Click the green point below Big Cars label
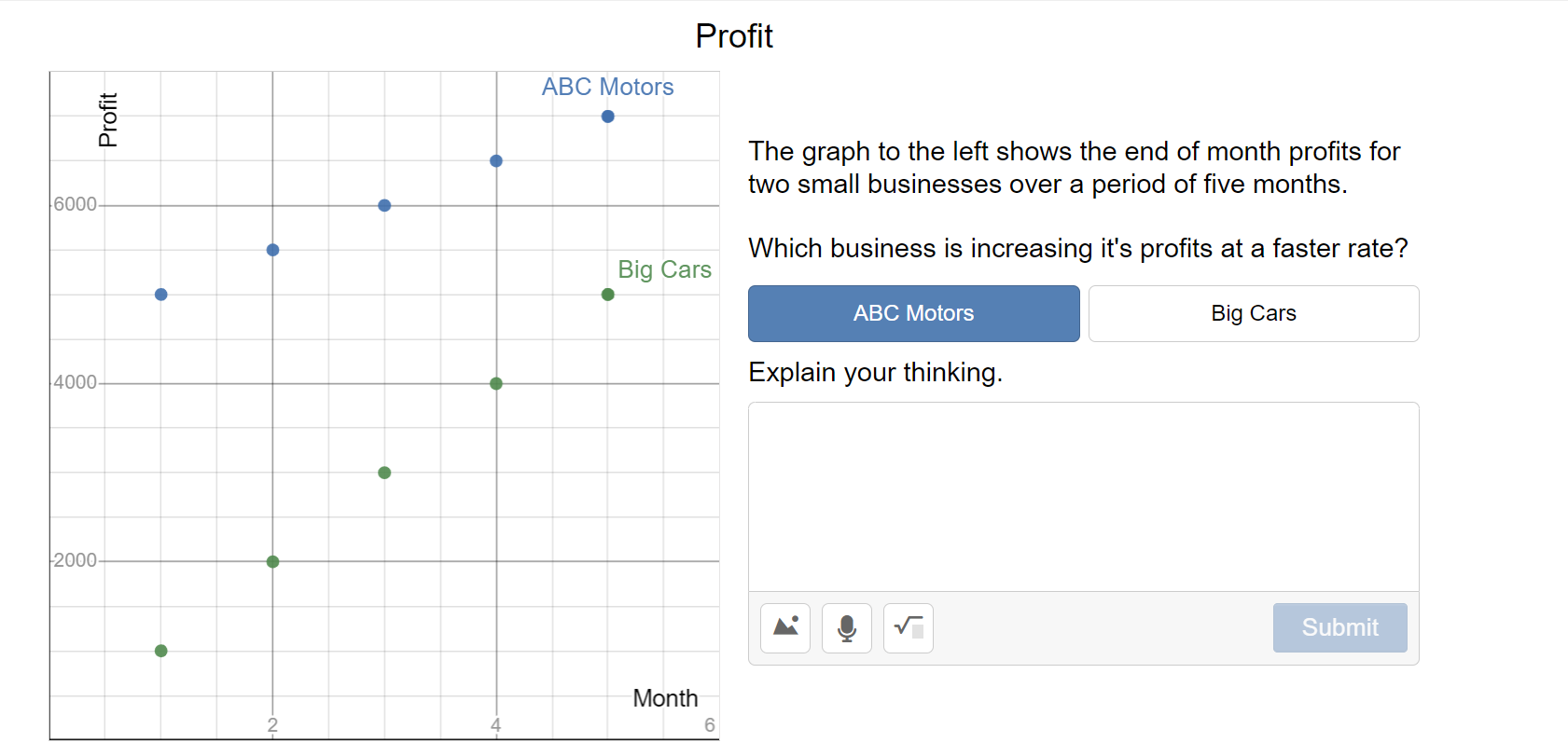 click(x=608, y=295)
